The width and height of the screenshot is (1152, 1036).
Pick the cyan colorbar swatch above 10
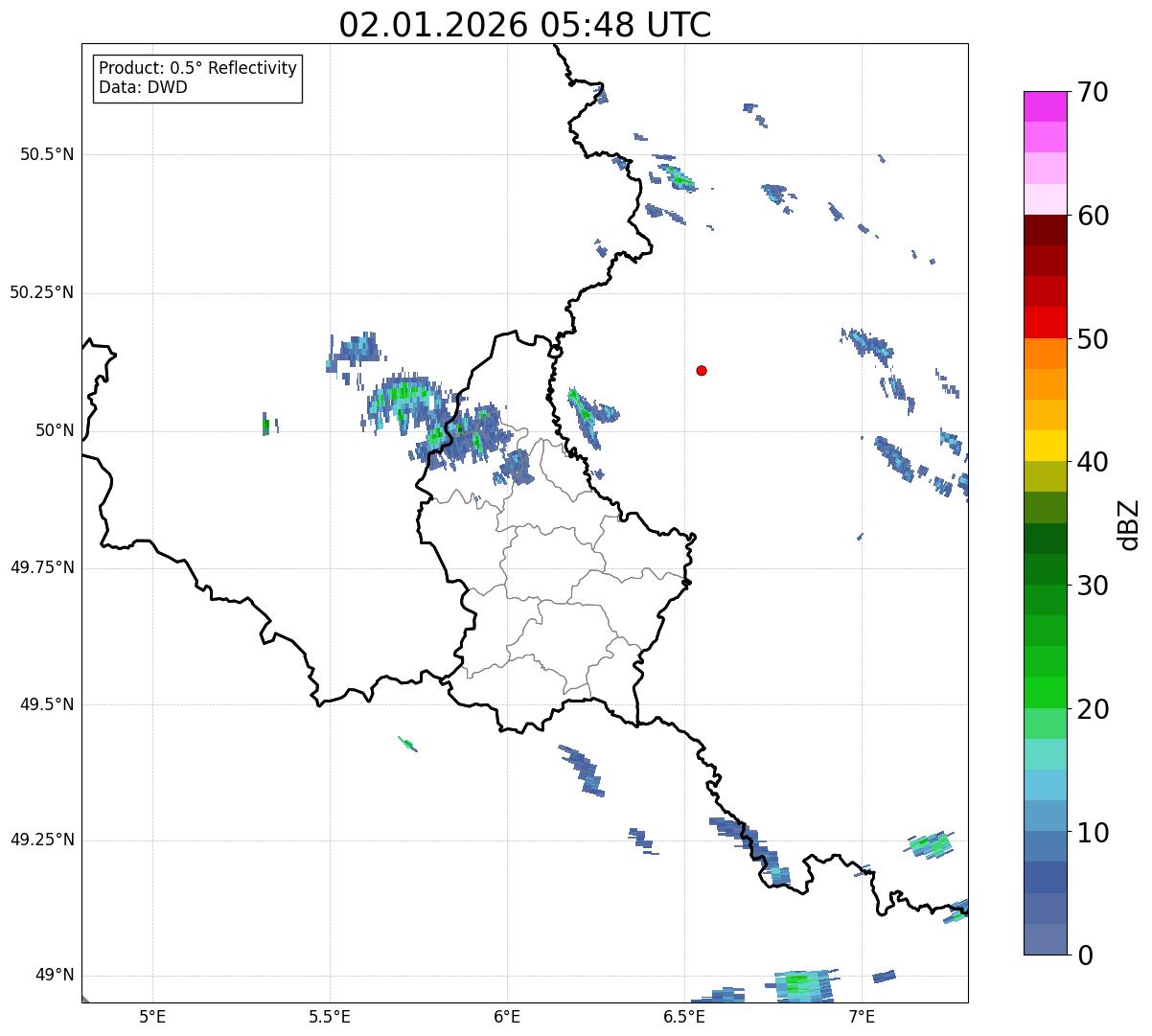click(1046, 785)
